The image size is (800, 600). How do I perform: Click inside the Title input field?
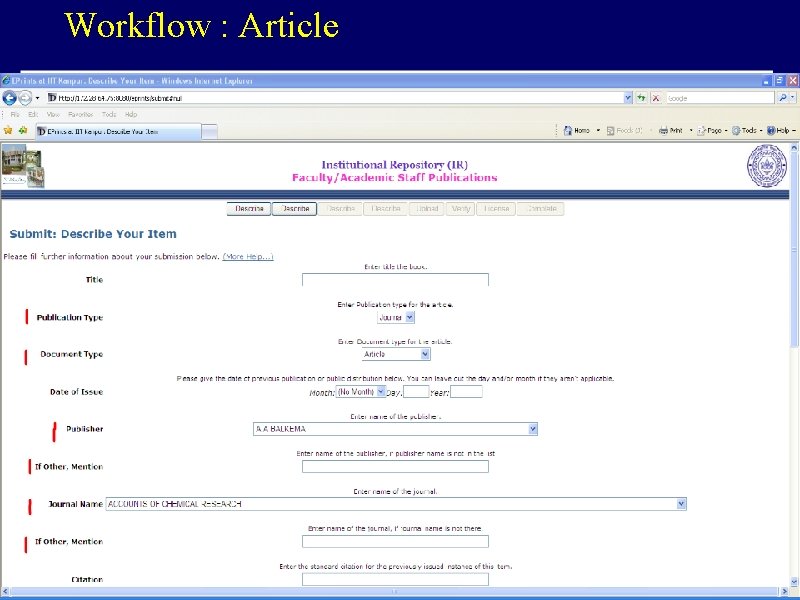(394, 280)
